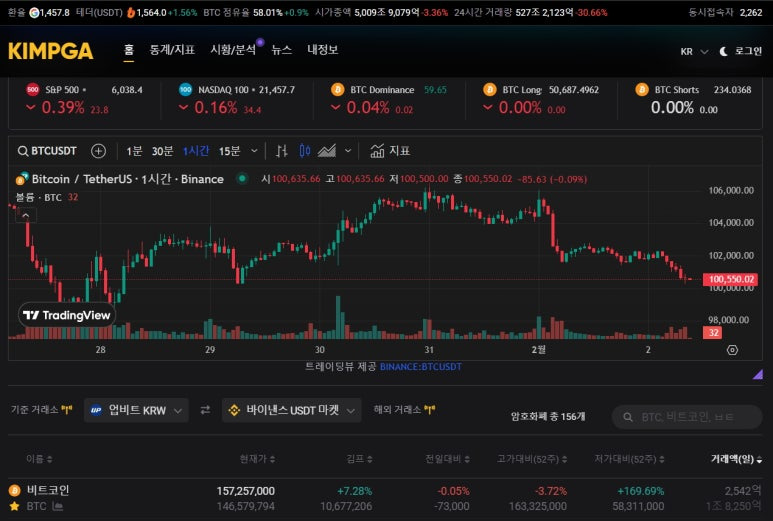Click the 해외 거래소 filter icon
Image resolution: width=773 pixels, height=521 pixels.
coord(430,410)
